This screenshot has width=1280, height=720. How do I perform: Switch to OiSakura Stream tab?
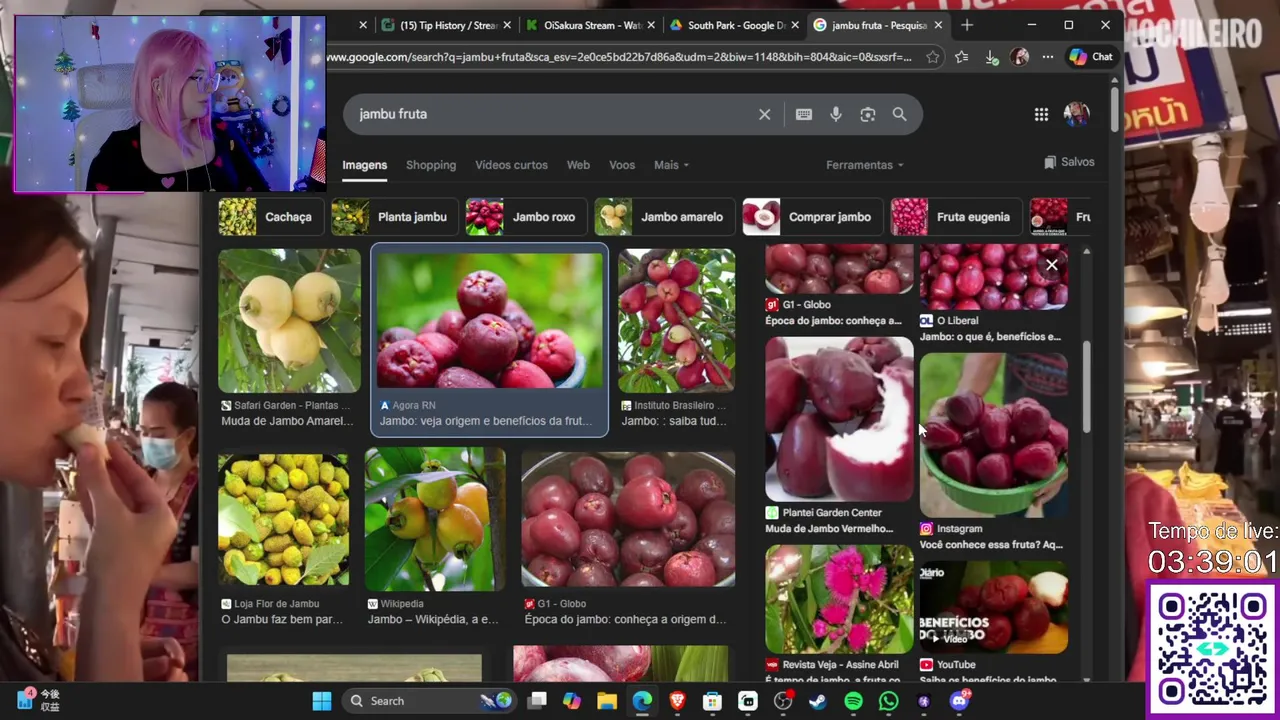tap(592, 25)
